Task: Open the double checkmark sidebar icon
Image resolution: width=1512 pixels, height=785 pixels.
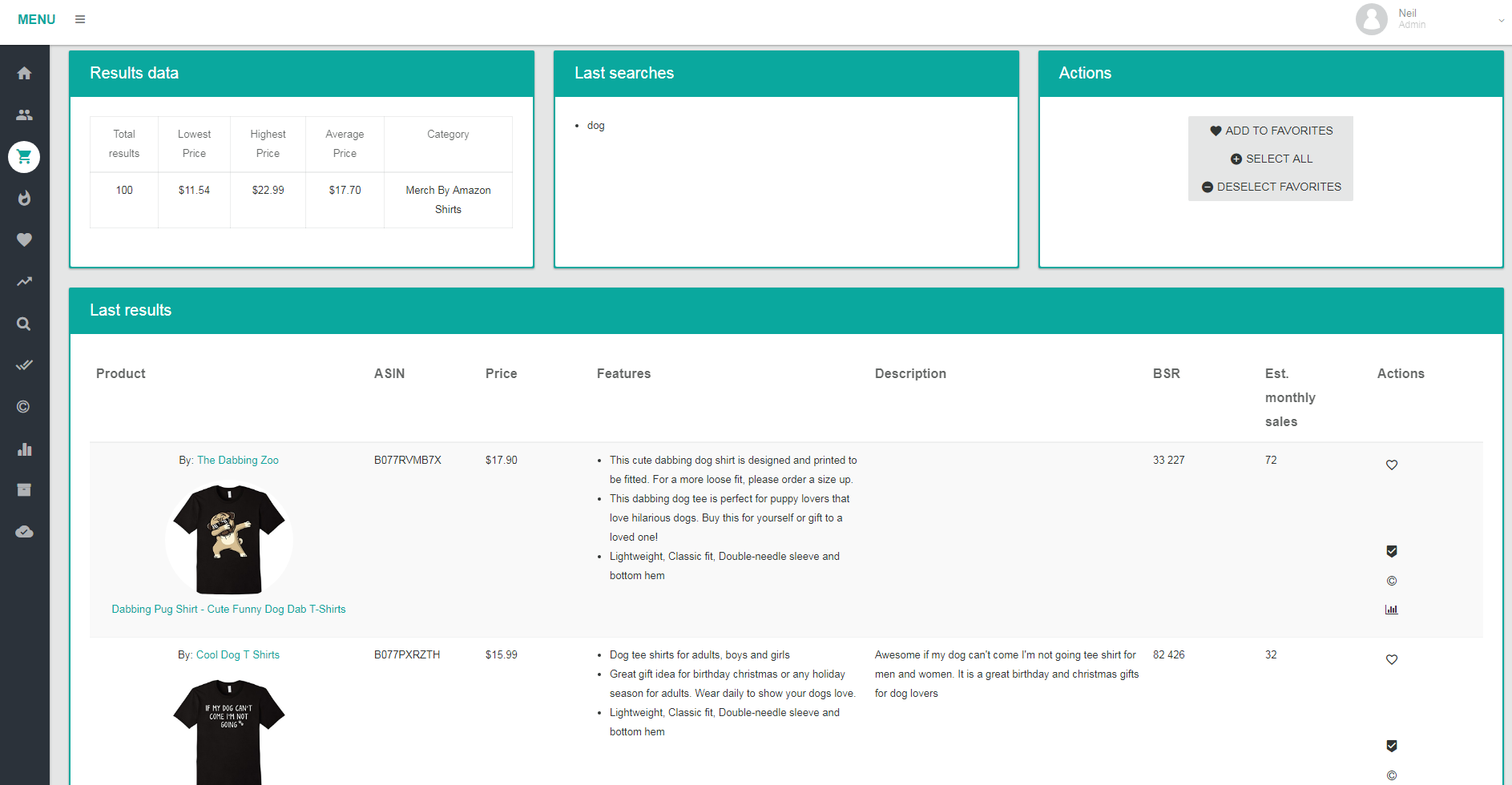Action: (24, 365)
